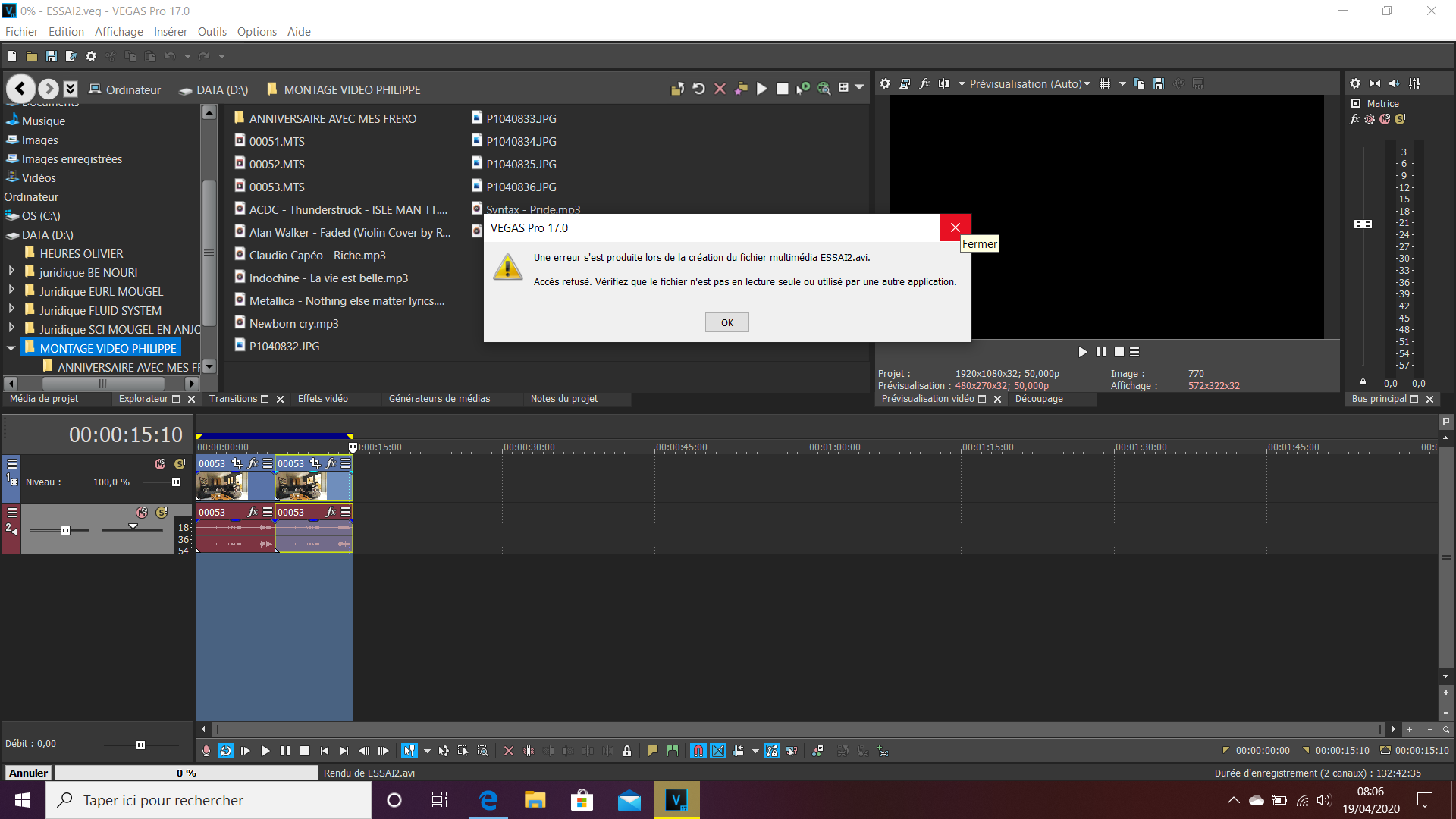Image resolution: width=1456 pixels, height=819 pixels.
Task: Open Microsoft Edge from taskbar
Action: (488, 800)
